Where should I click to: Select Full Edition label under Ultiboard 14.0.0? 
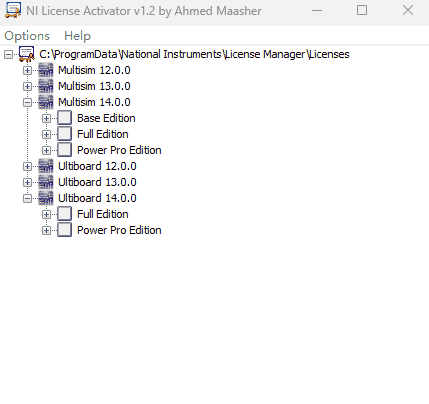click(x=103, y=214)
